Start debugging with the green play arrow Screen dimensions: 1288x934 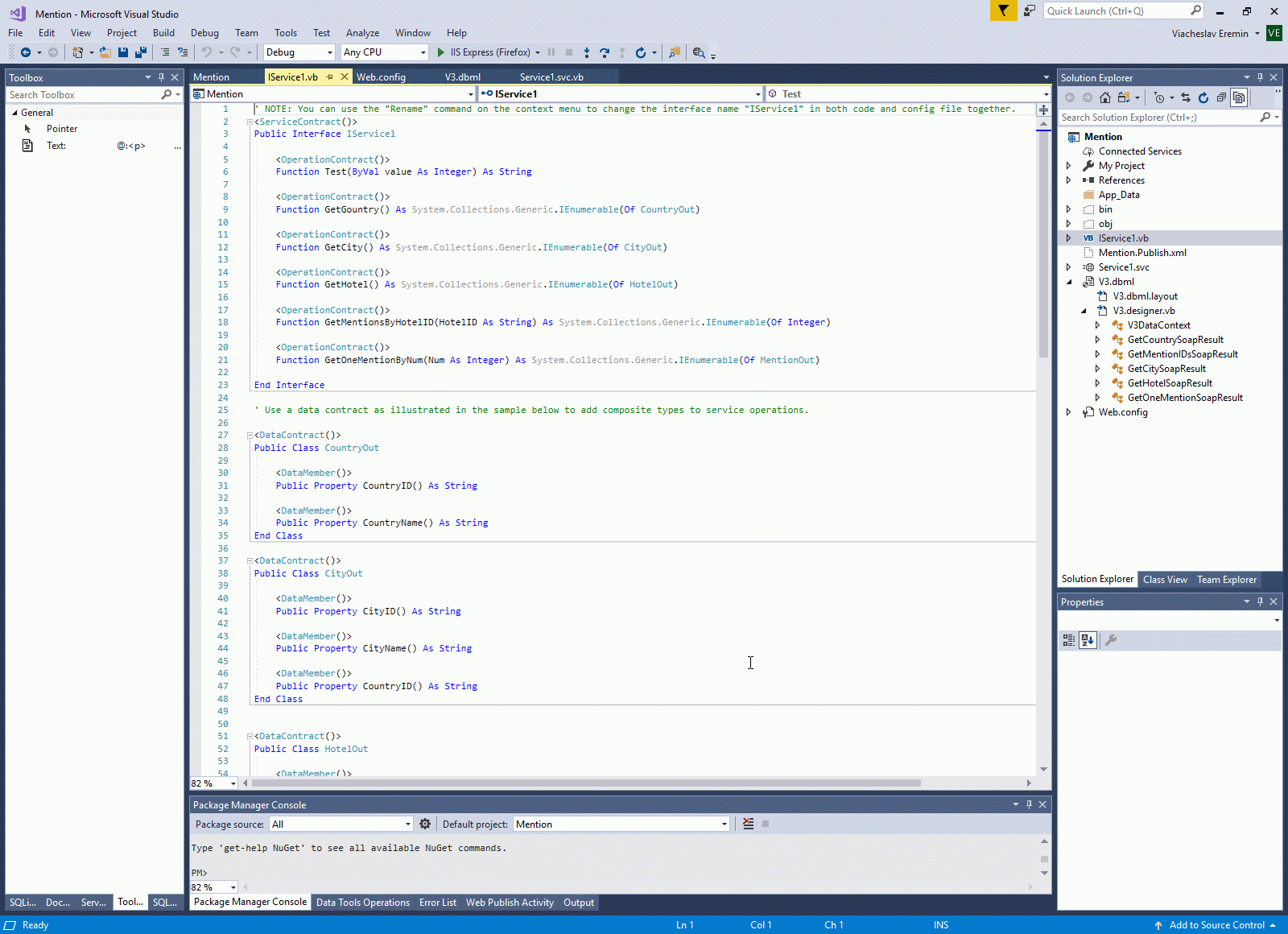click(441, 52)
